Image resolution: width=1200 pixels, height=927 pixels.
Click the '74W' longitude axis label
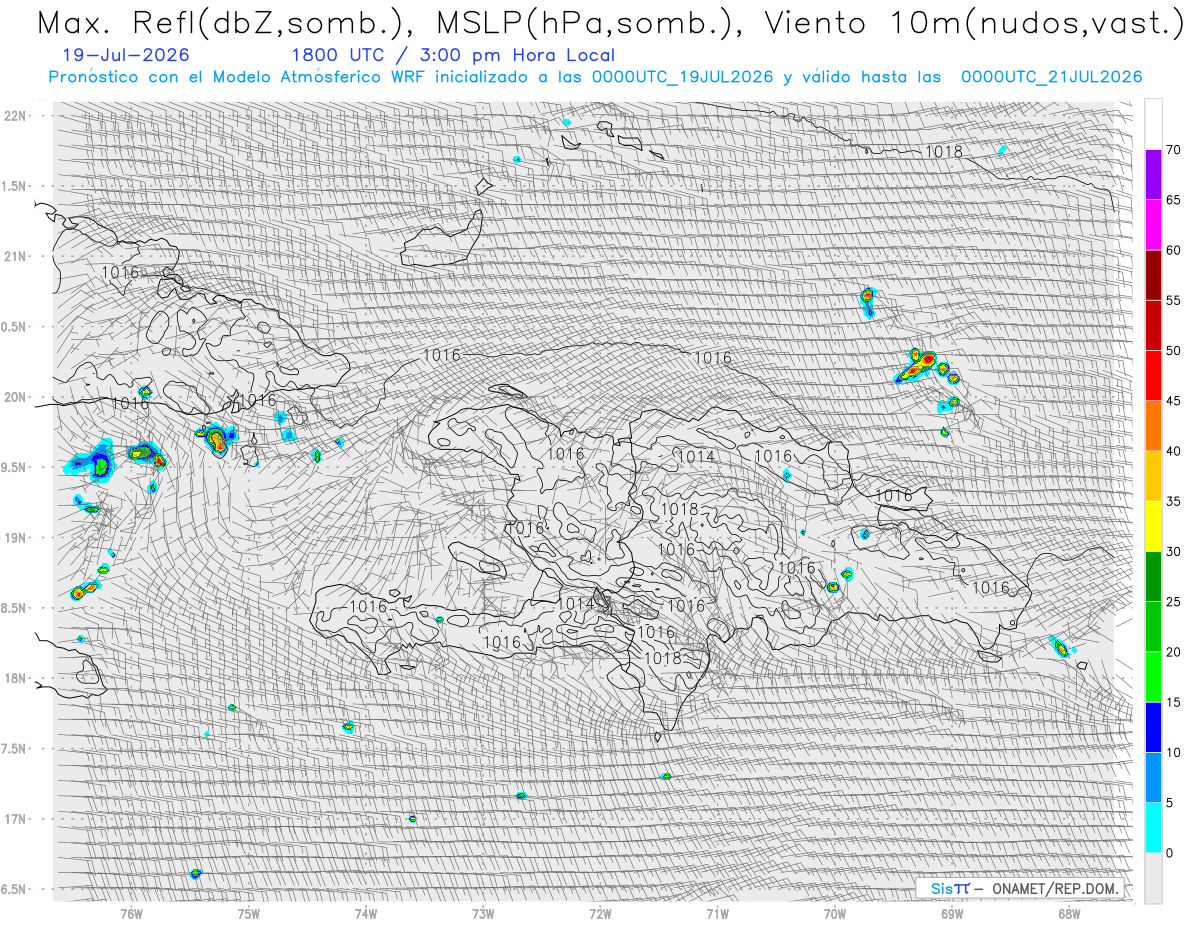point(365,913)
